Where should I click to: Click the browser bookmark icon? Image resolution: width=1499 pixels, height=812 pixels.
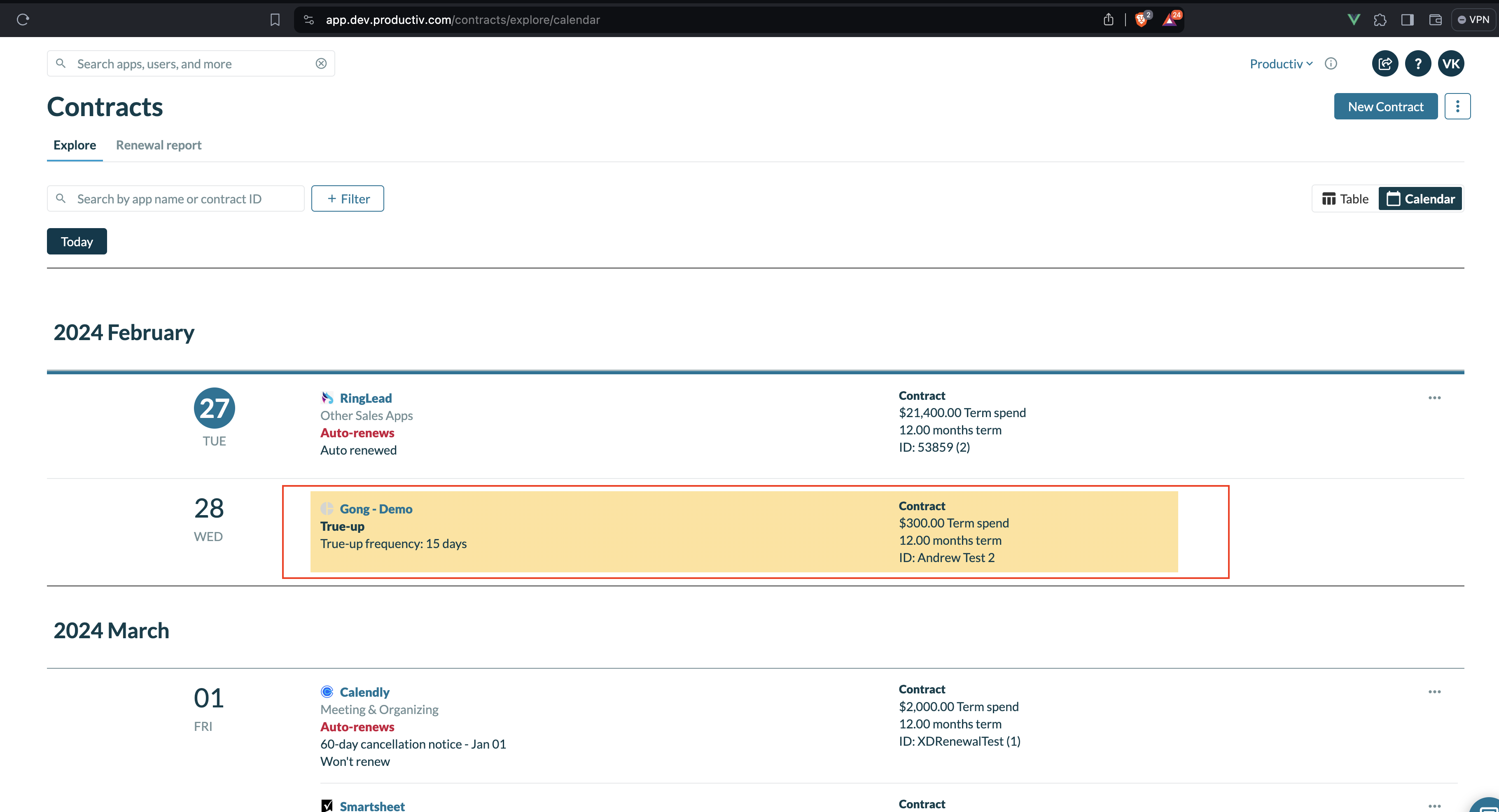(275, 20)
